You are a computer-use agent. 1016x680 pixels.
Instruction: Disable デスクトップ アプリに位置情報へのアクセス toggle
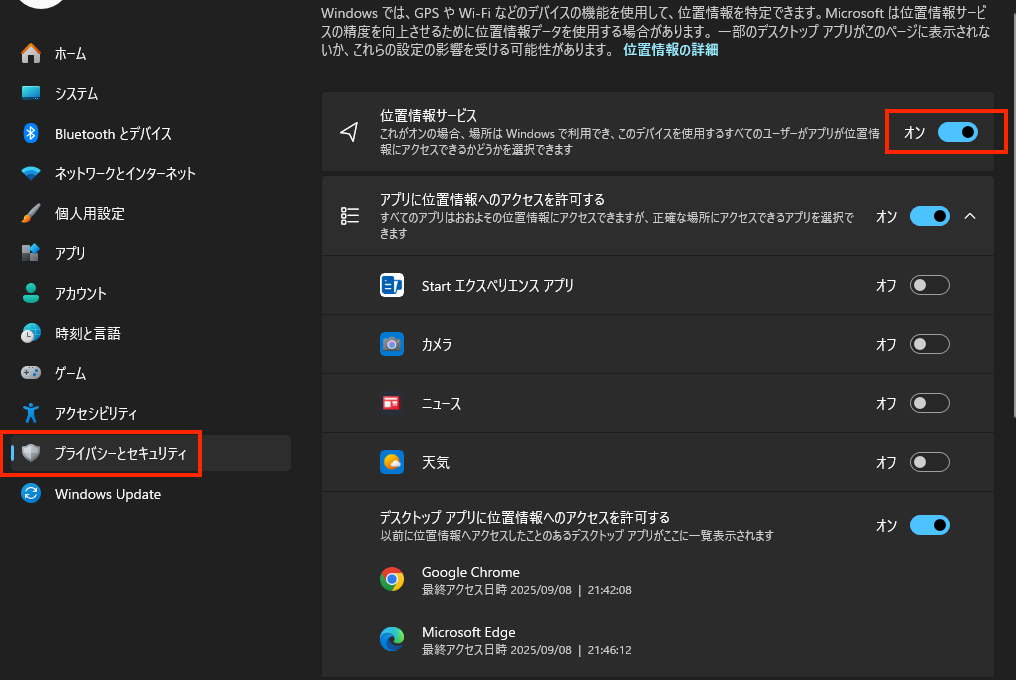(929, 525)
